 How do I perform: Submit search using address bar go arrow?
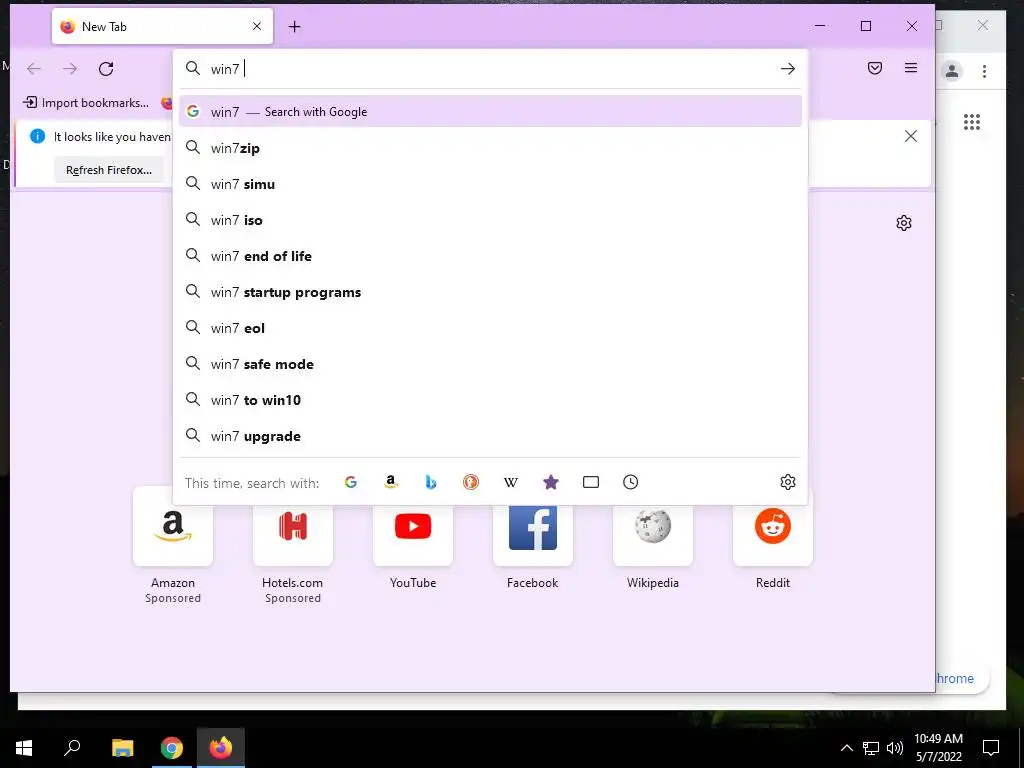(788, 69)
